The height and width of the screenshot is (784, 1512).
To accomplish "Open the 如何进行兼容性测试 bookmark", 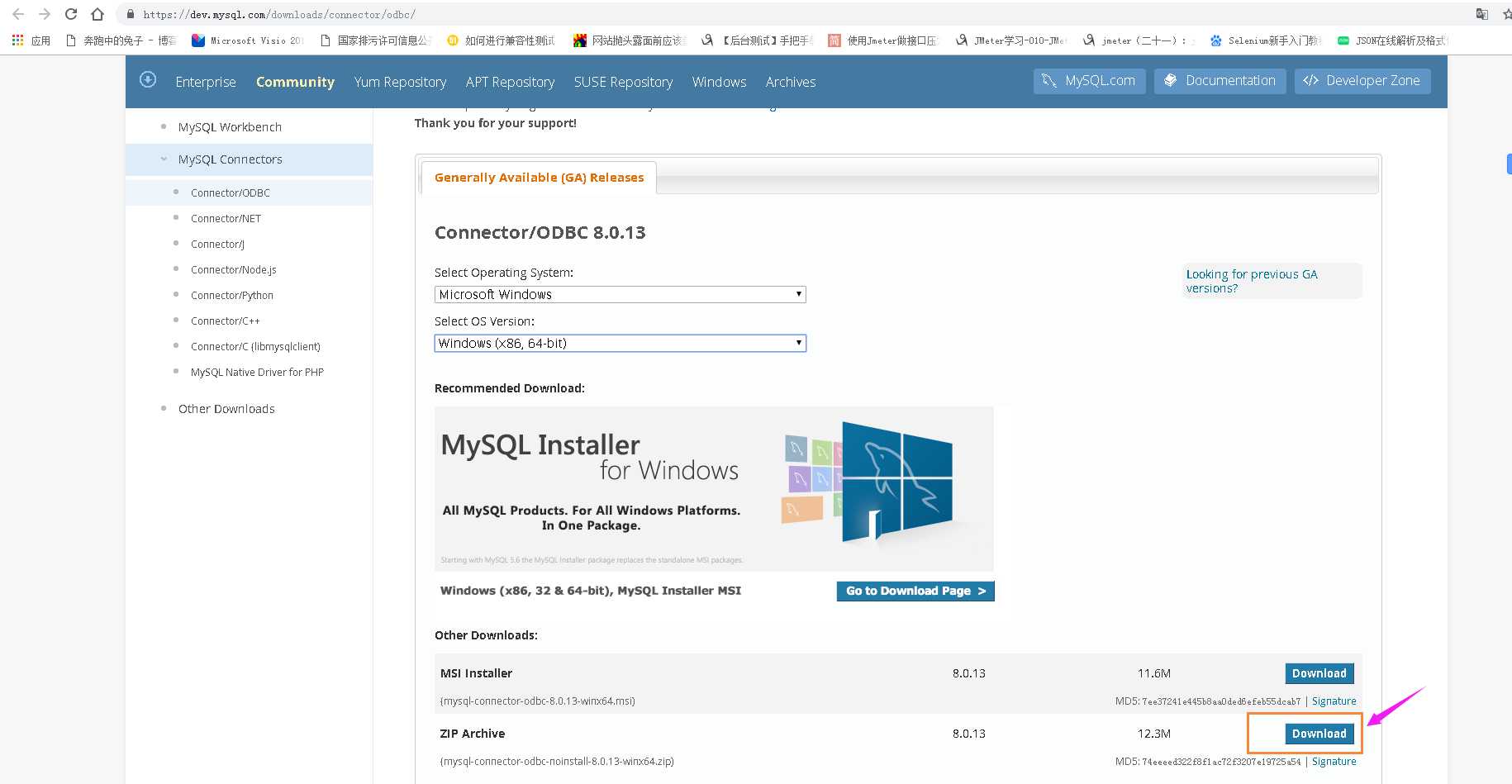I will click(x=502, y=40).
